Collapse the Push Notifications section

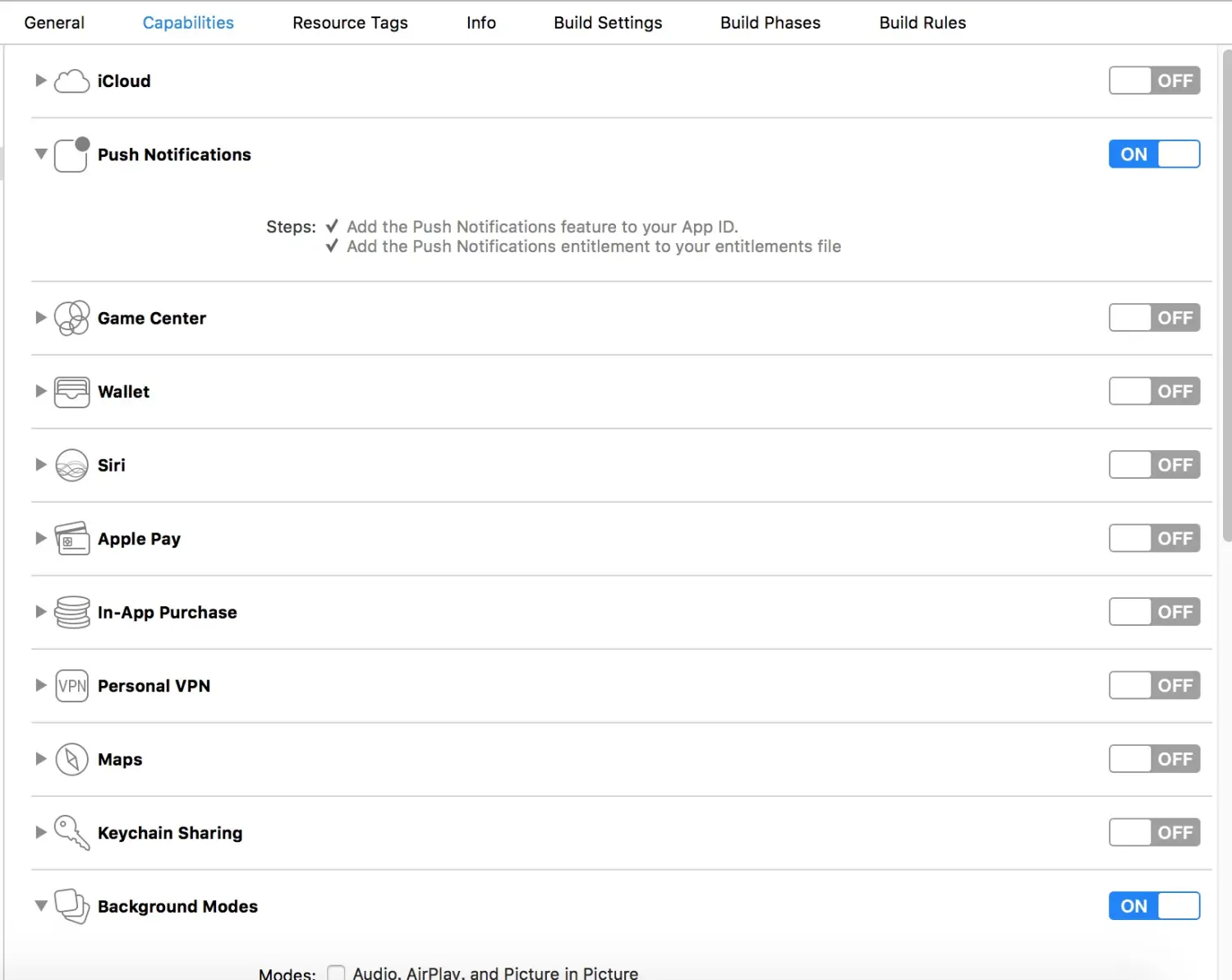click(40, 154)
